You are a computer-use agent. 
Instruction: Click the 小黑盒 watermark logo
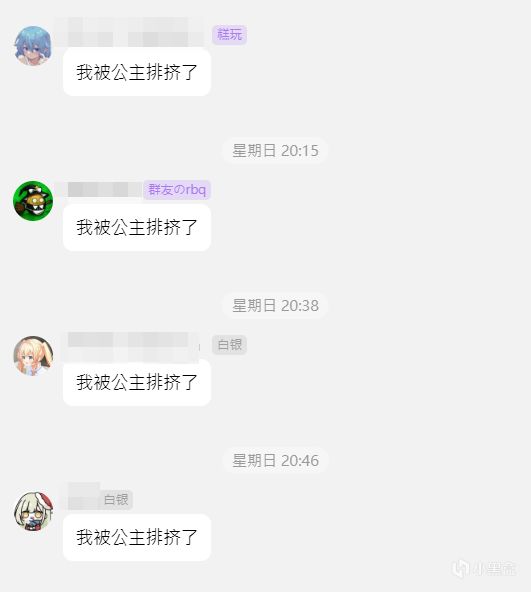(x=484, y=568)
